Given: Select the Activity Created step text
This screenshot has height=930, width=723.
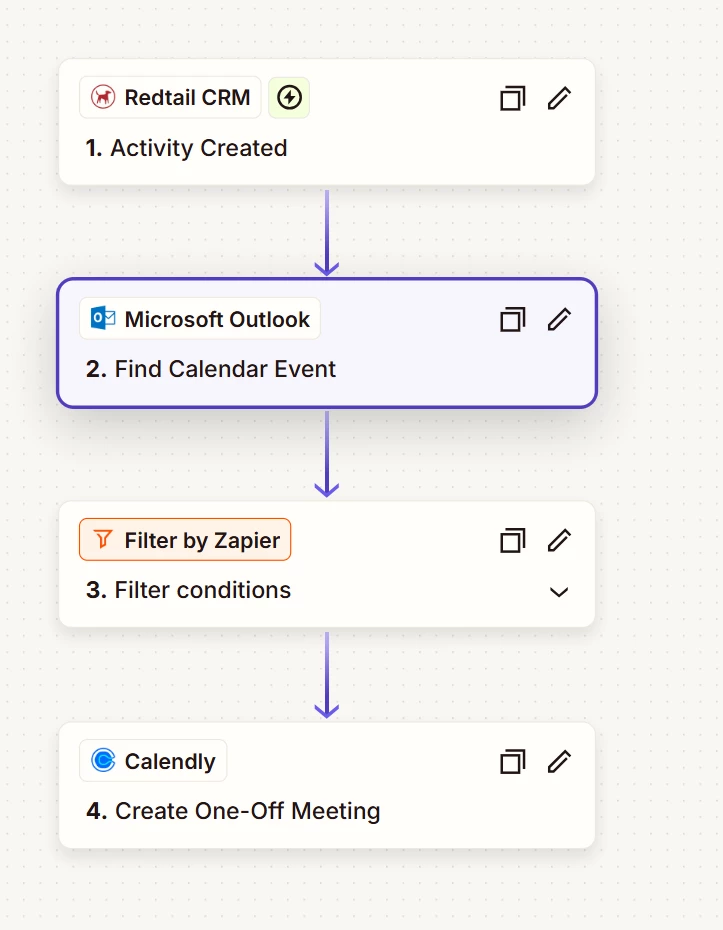Looking at the screenshot, I should [186, 148].
